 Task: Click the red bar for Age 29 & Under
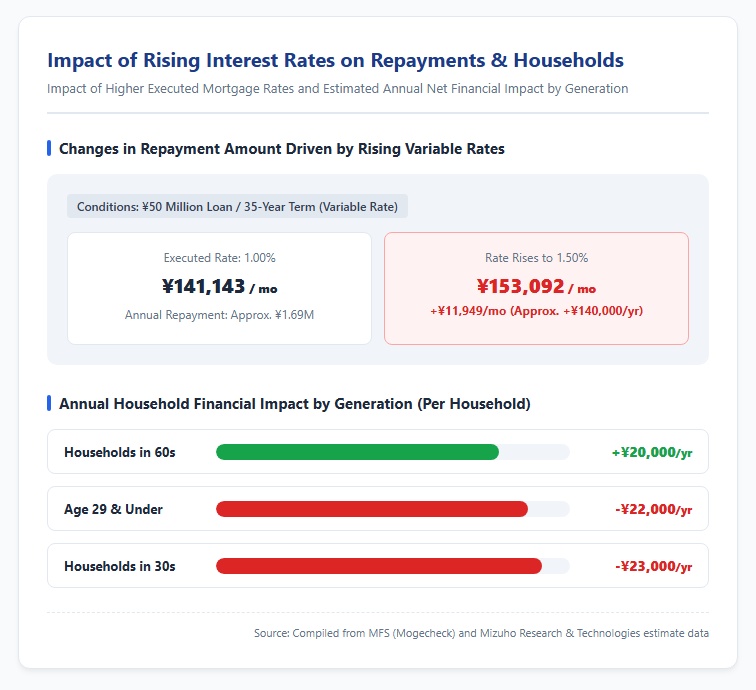372,509
